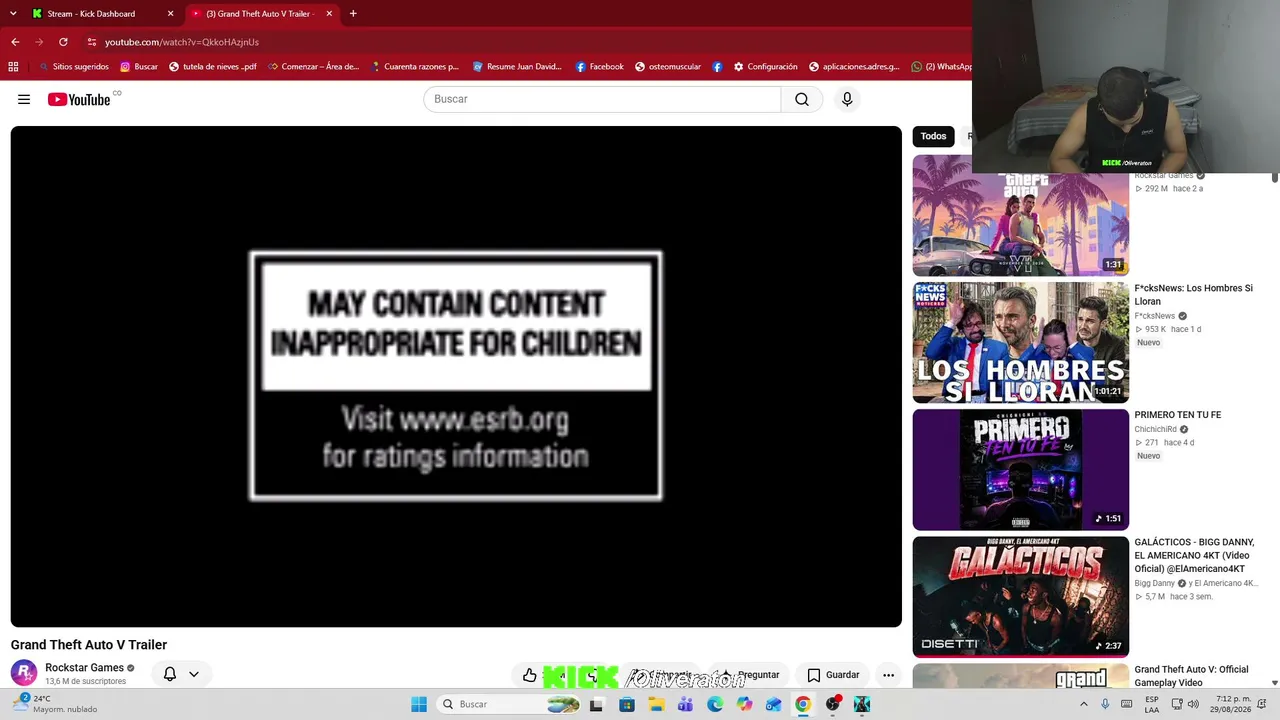Open the Resume Juan David bookmark
Image resolution: width=1280 pixels, height=720 pixels.
coord(517,67)
